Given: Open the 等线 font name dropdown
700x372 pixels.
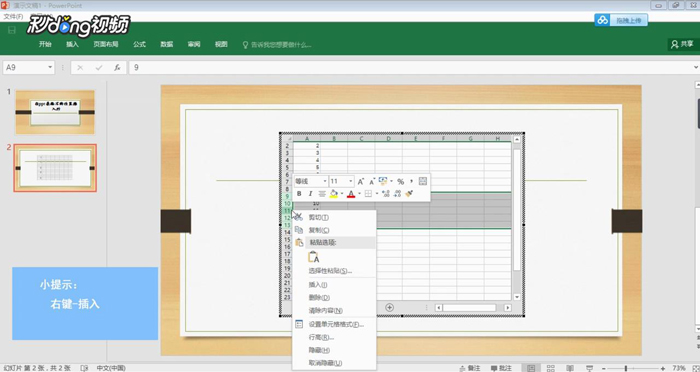Looking at the screenshot, I should coord(325,181).
